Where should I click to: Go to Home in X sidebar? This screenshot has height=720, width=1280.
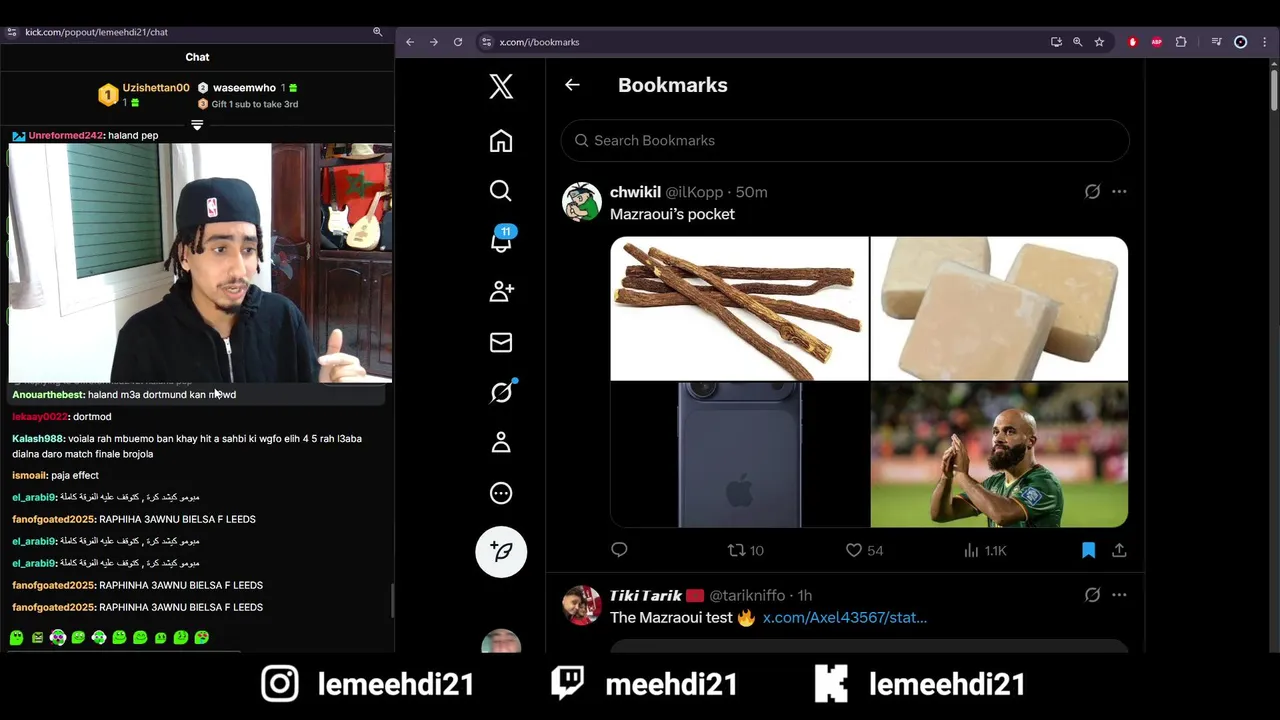click(x=501, y=141)
